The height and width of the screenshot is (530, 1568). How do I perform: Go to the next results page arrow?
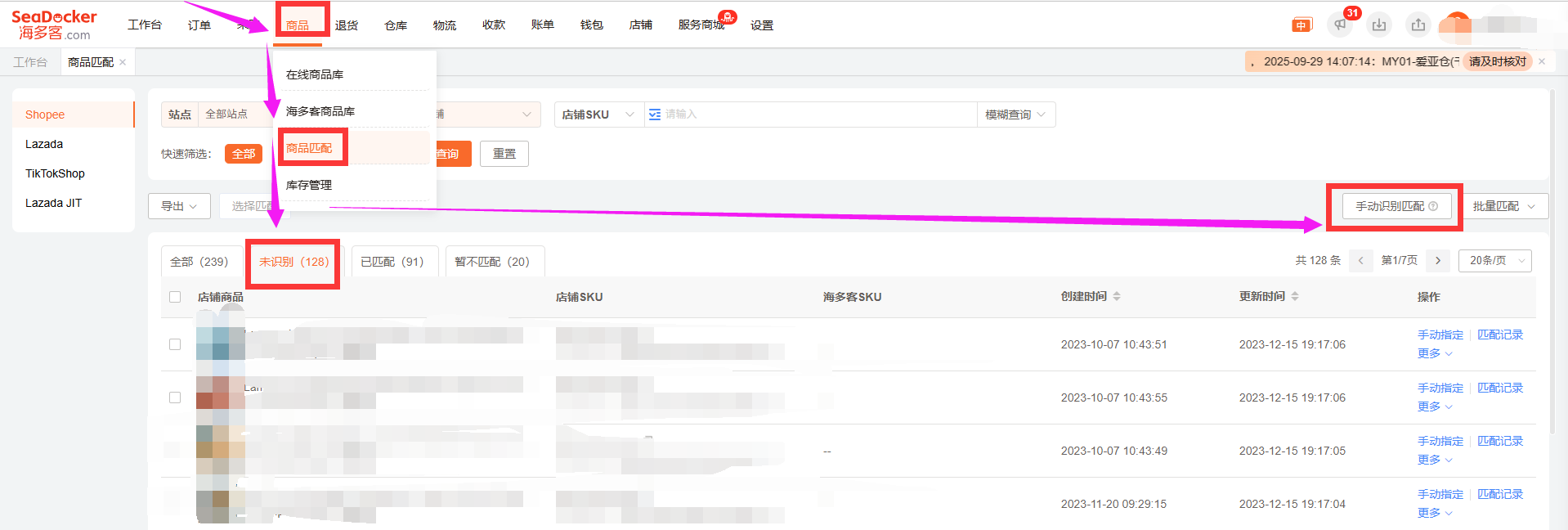1438,261
